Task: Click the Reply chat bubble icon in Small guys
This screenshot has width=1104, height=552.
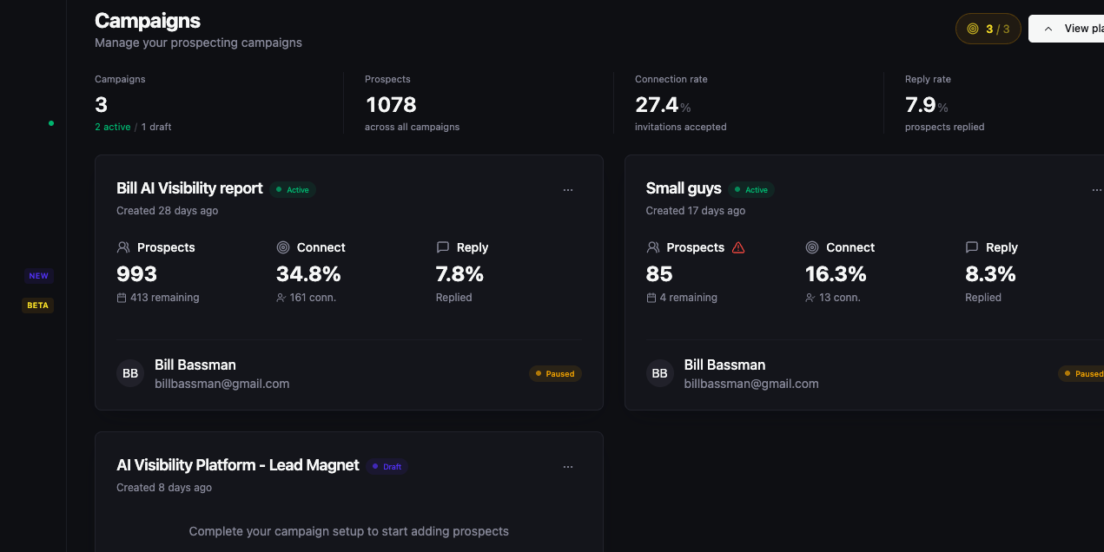Action: click(x=972, y=248)
